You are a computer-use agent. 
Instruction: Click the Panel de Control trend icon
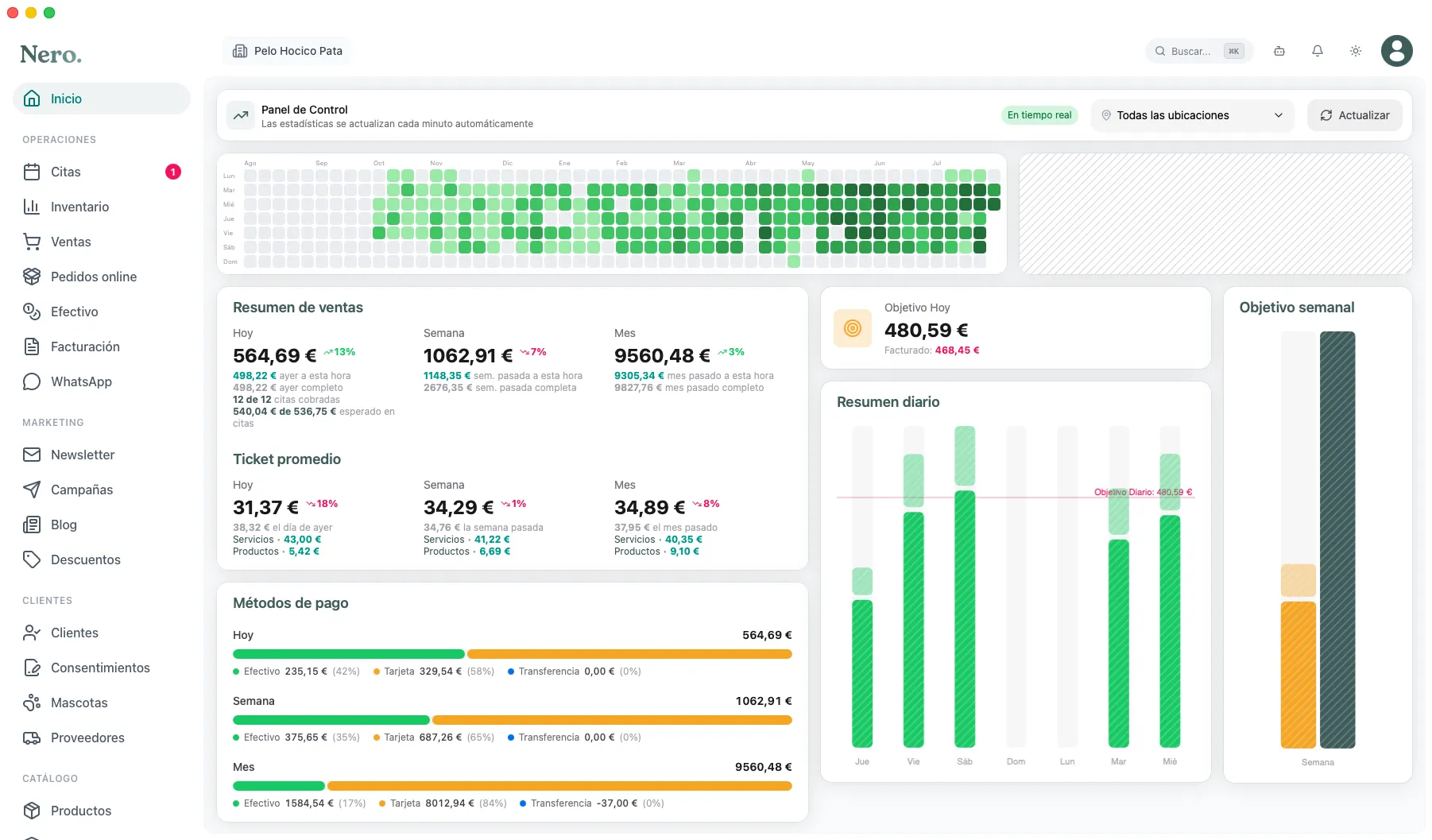[240, 115]
